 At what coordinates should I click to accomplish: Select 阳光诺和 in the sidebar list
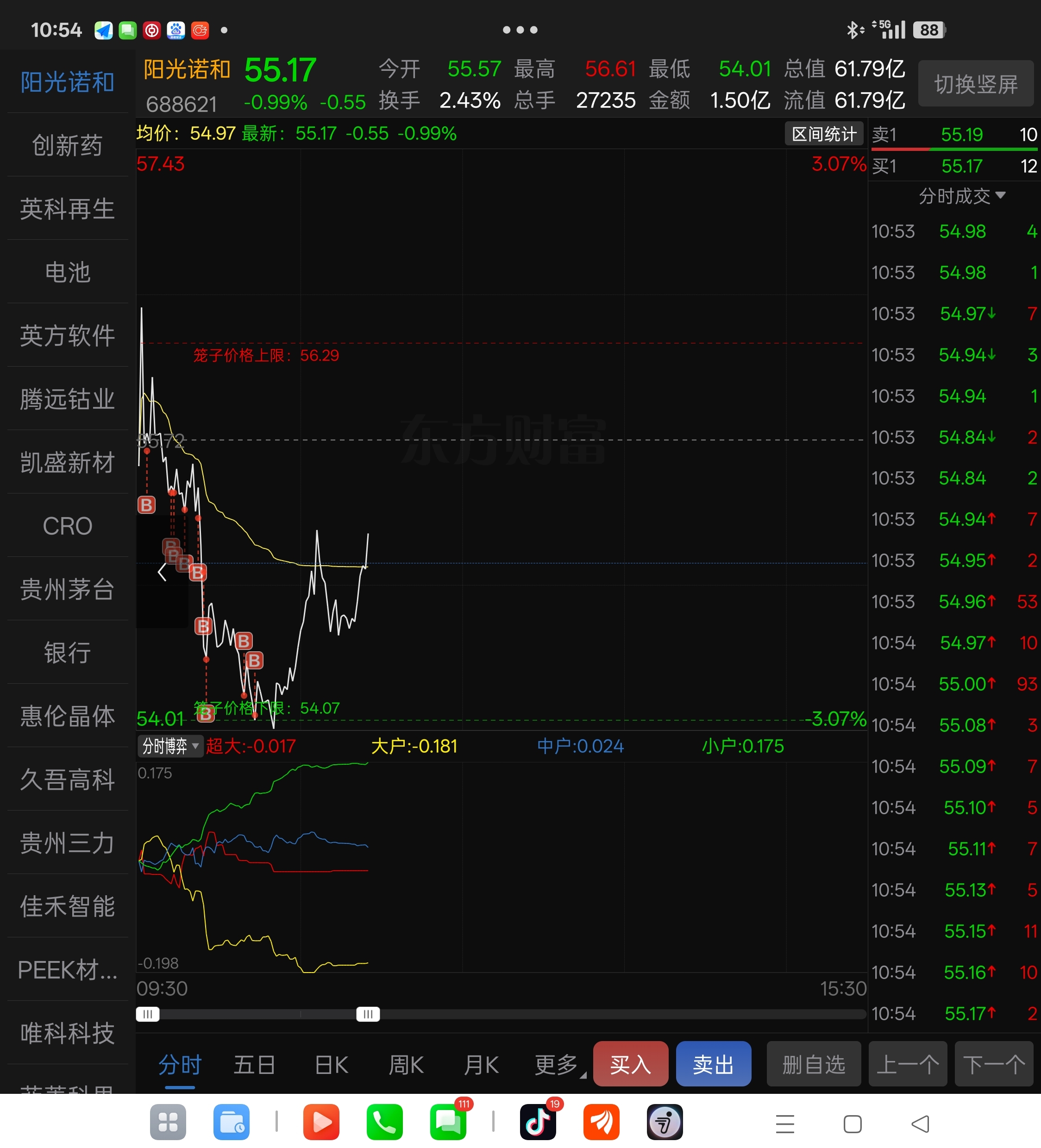(68, 81)
